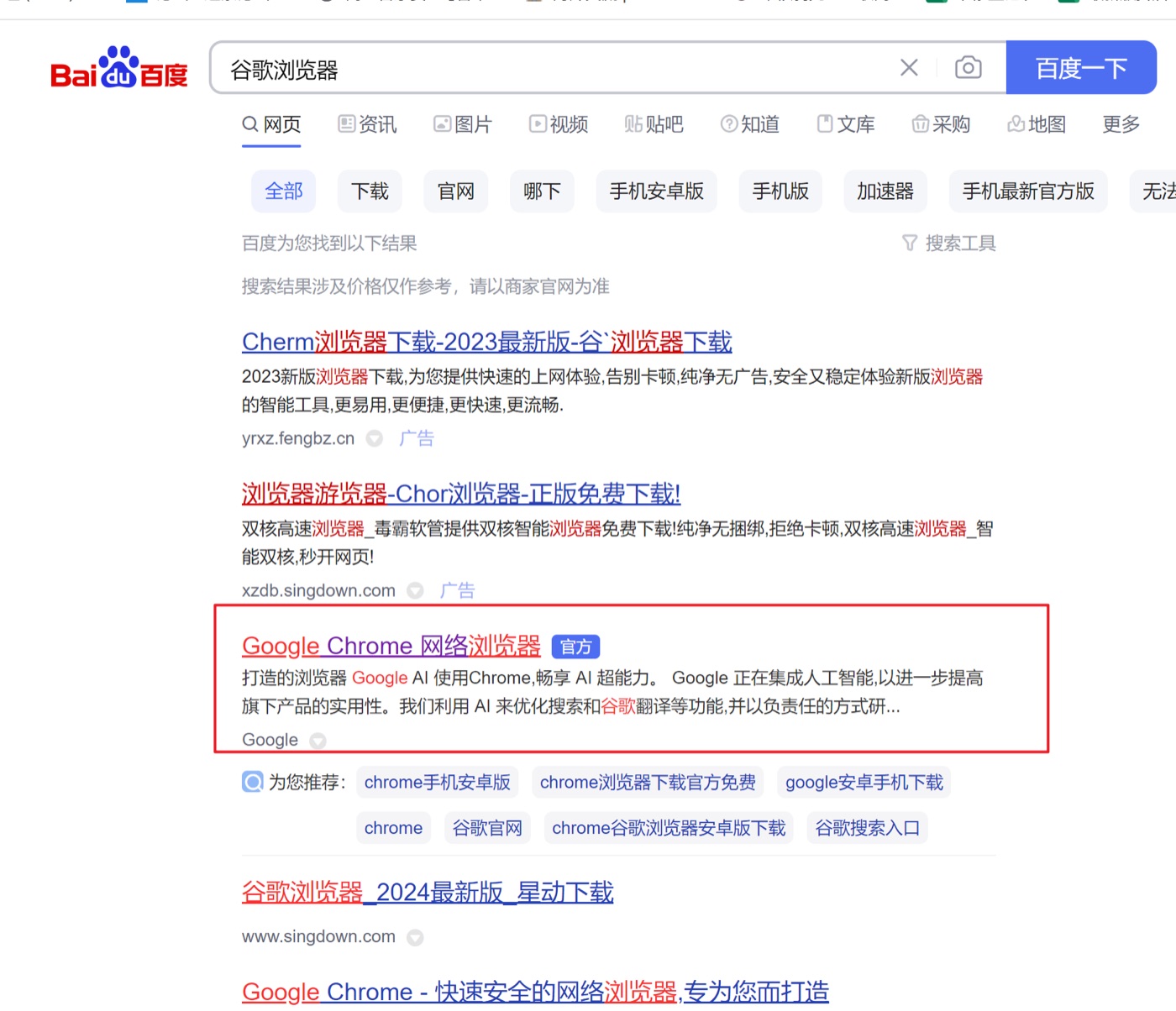Open the 谷歌浏览器_2024最新版_星动下载 result
This screenshot has height=1011, width=1176.
(x=428, y=893)
